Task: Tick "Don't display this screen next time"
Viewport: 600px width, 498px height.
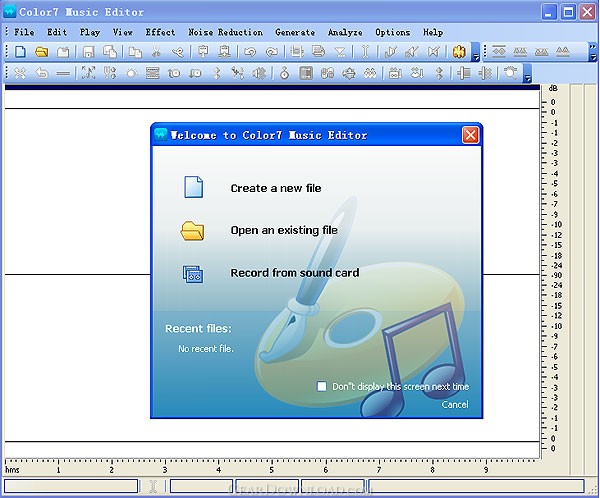Action: click(x=322, y=386)
